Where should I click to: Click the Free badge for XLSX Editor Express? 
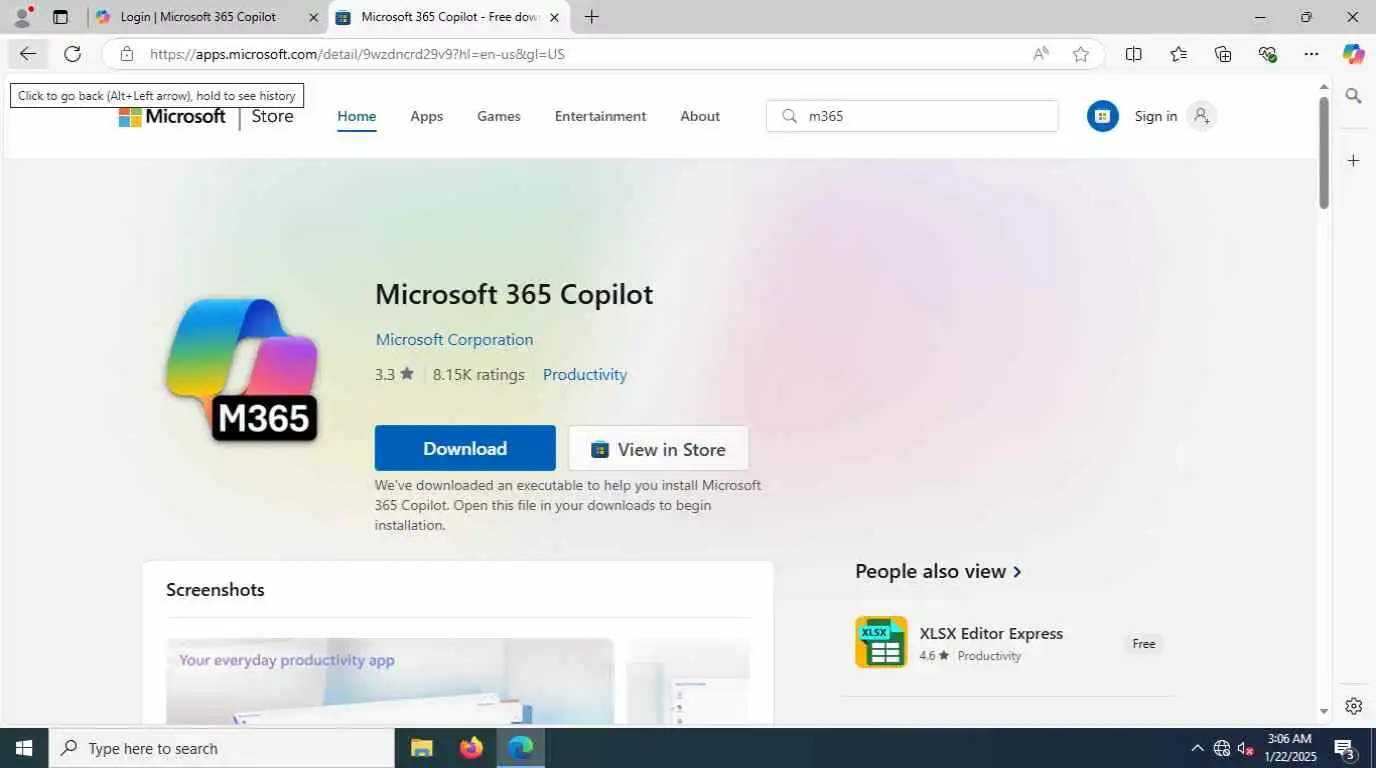click(x=1144, y=644)
